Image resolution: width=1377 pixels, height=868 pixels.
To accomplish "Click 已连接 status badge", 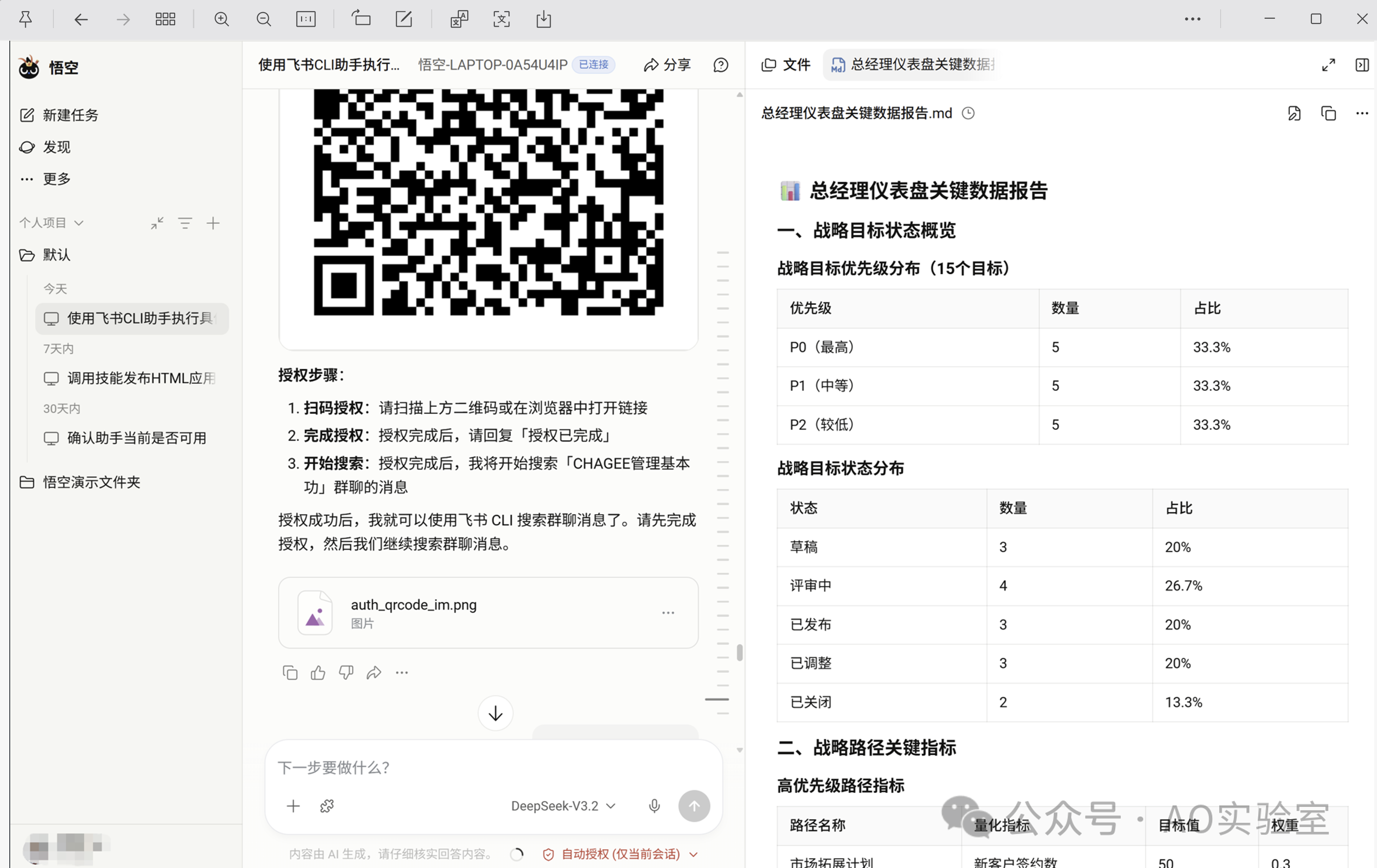I will (594, 65).
